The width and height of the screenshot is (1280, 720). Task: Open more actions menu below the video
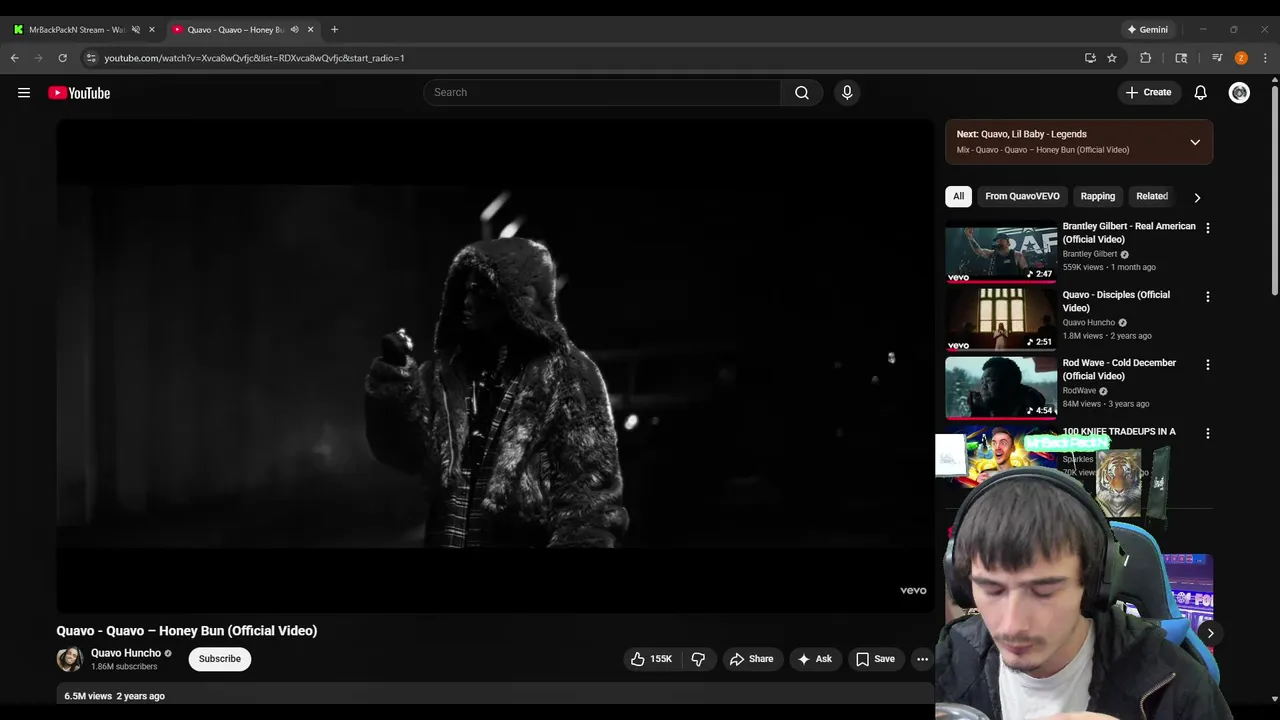(922, 659)
